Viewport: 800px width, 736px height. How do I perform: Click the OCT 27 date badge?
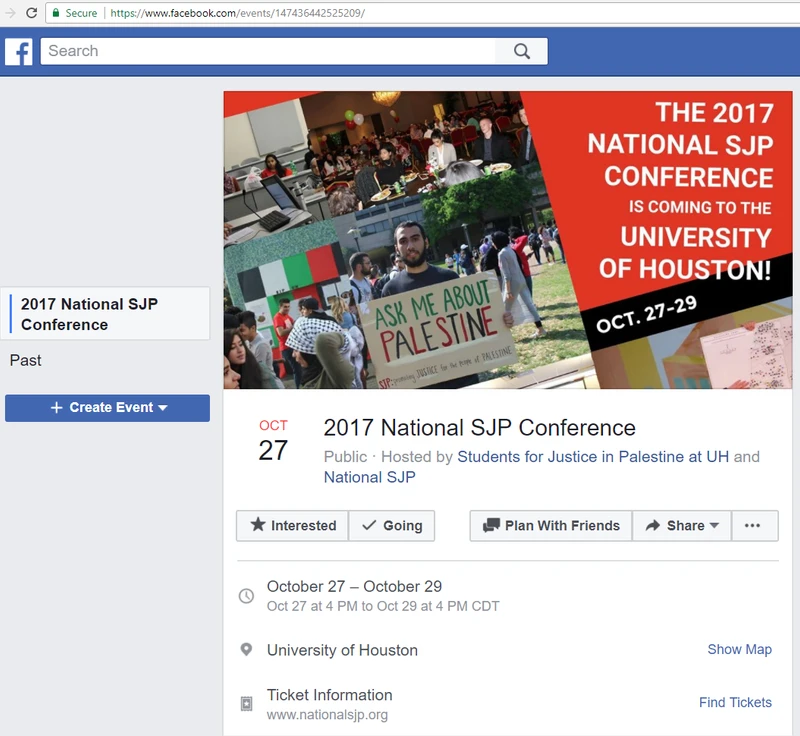pyautogui.click(x=273, y=440)
